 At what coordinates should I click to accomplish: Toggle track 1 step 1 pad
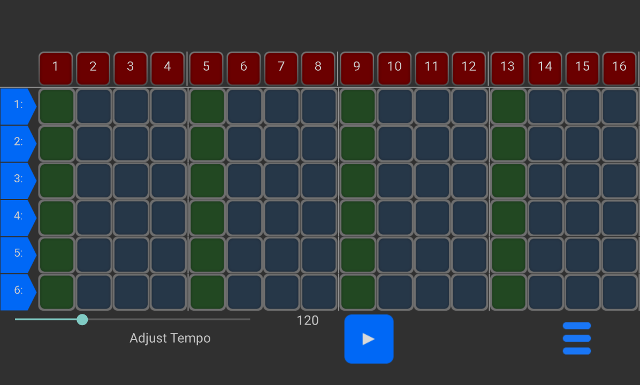pyautogui.click(x=56, y=107)
